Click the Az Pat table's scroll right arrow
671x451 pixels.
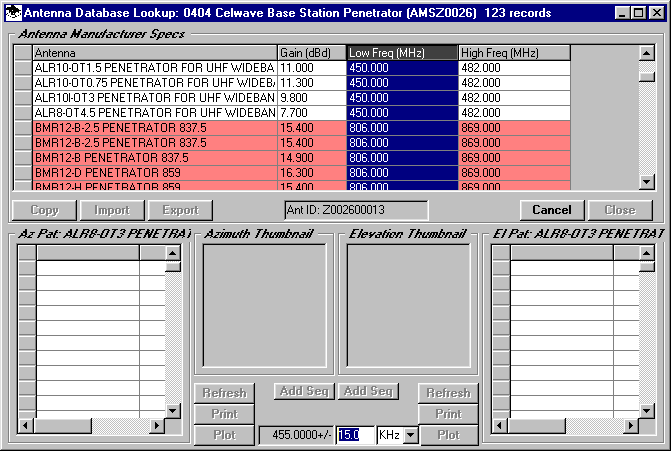point(157,426)
